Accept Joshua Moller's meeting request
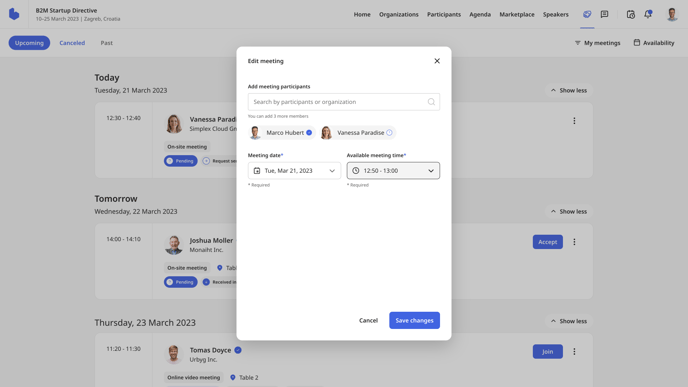 (548, 242)
